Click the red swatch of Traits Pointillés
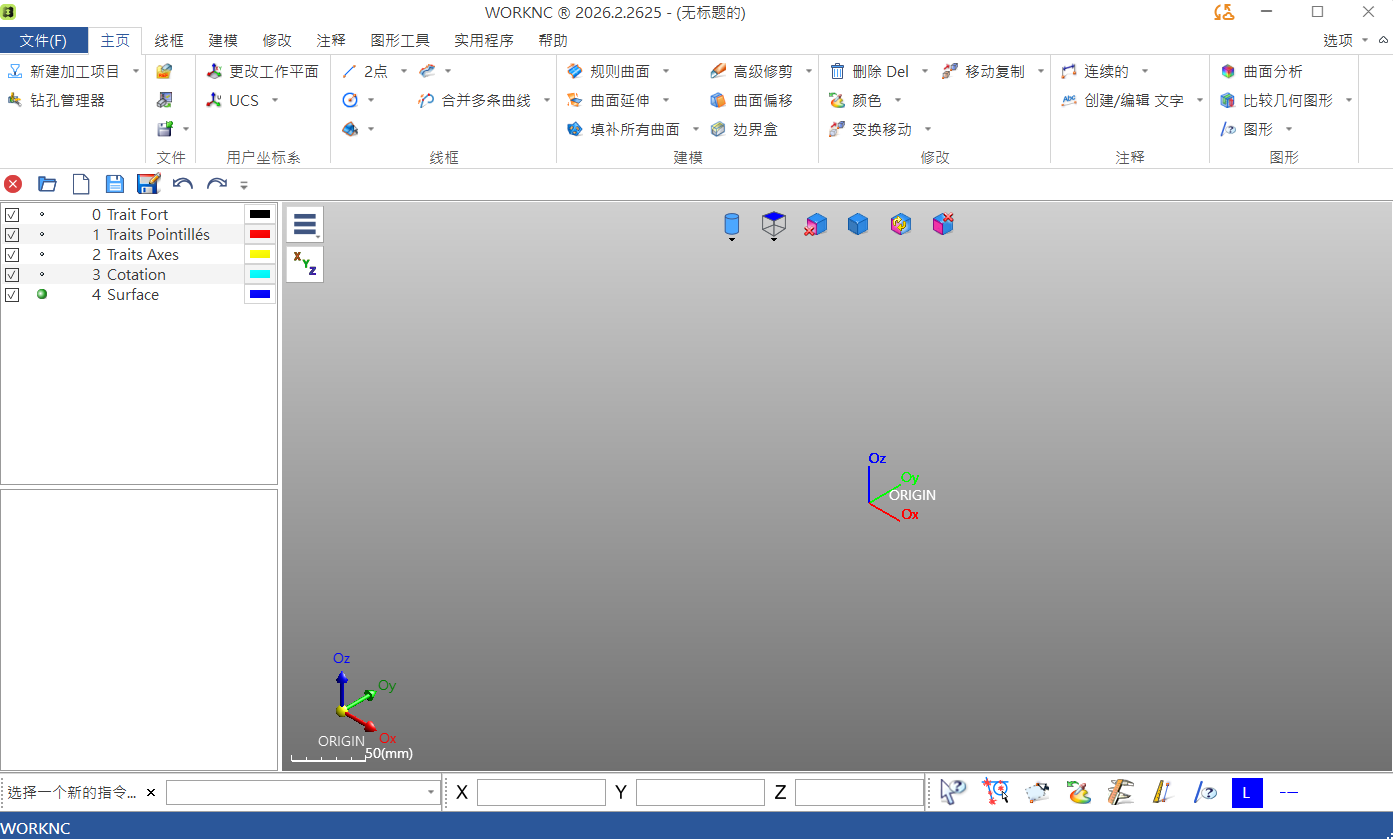The height and width of the screenshot is (839, 1393). [x=260, y=235]
